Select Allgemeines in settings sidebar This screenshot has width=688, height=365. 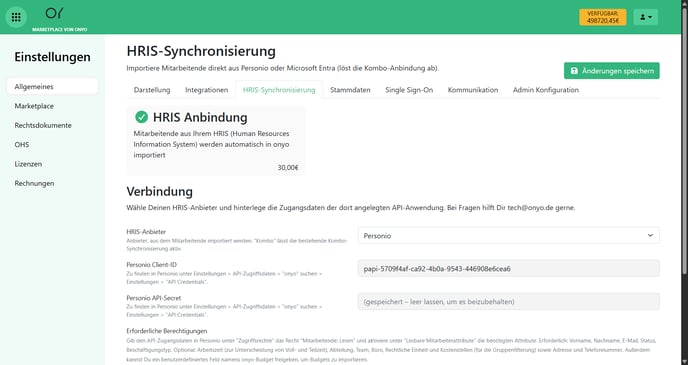[52, 86]
